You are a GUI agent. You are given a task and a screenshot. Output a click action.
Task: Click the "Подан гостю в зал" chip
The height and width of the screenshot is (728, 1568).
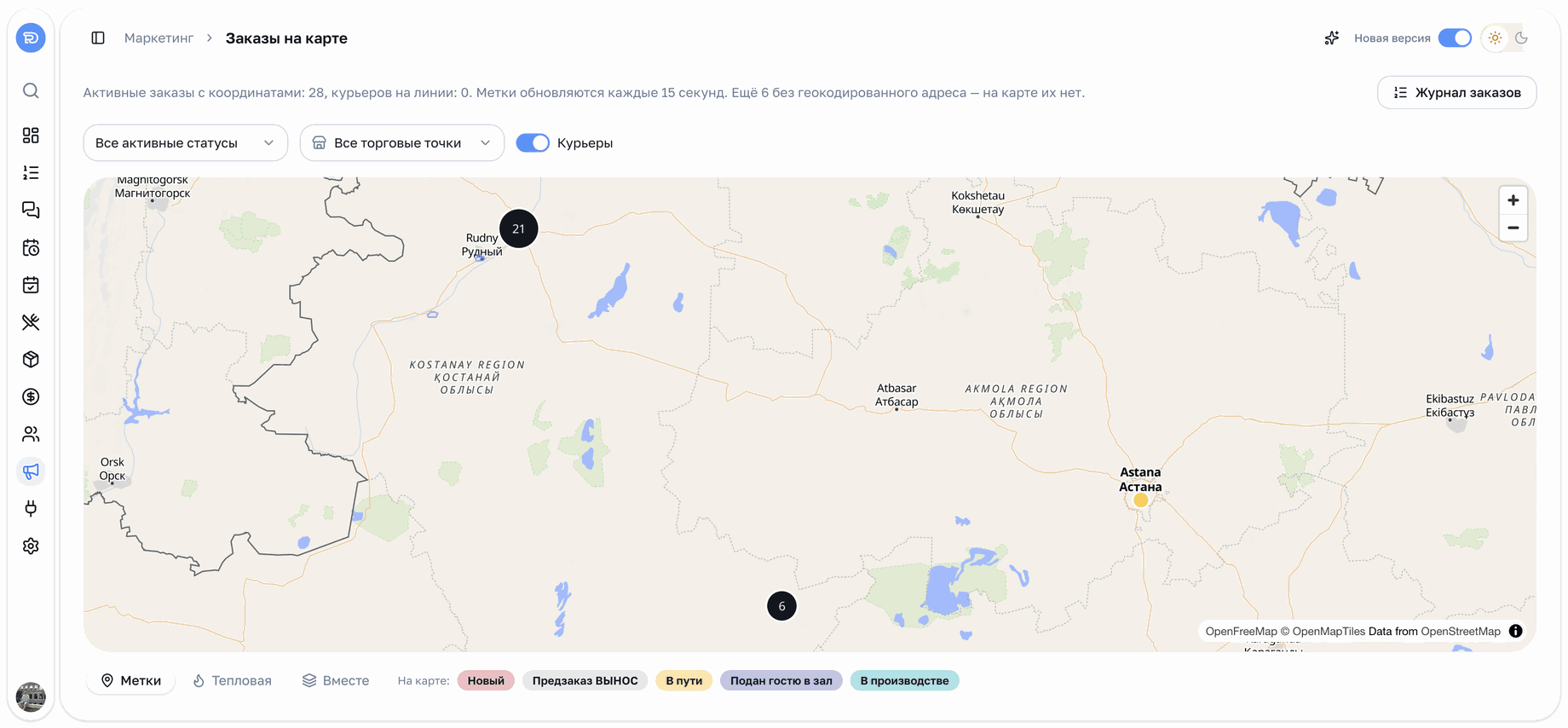point(781,680)
